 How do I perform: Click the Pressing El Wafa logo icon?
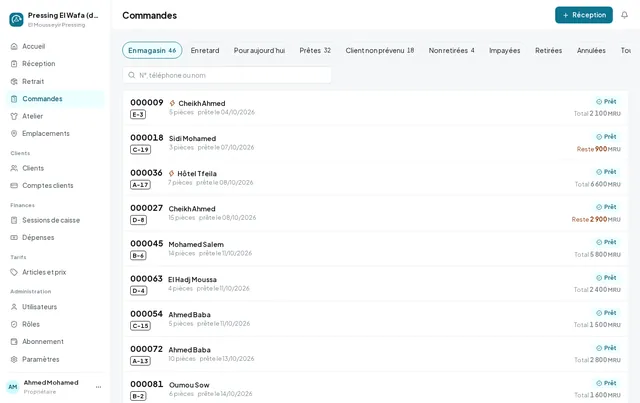[16, 19]
